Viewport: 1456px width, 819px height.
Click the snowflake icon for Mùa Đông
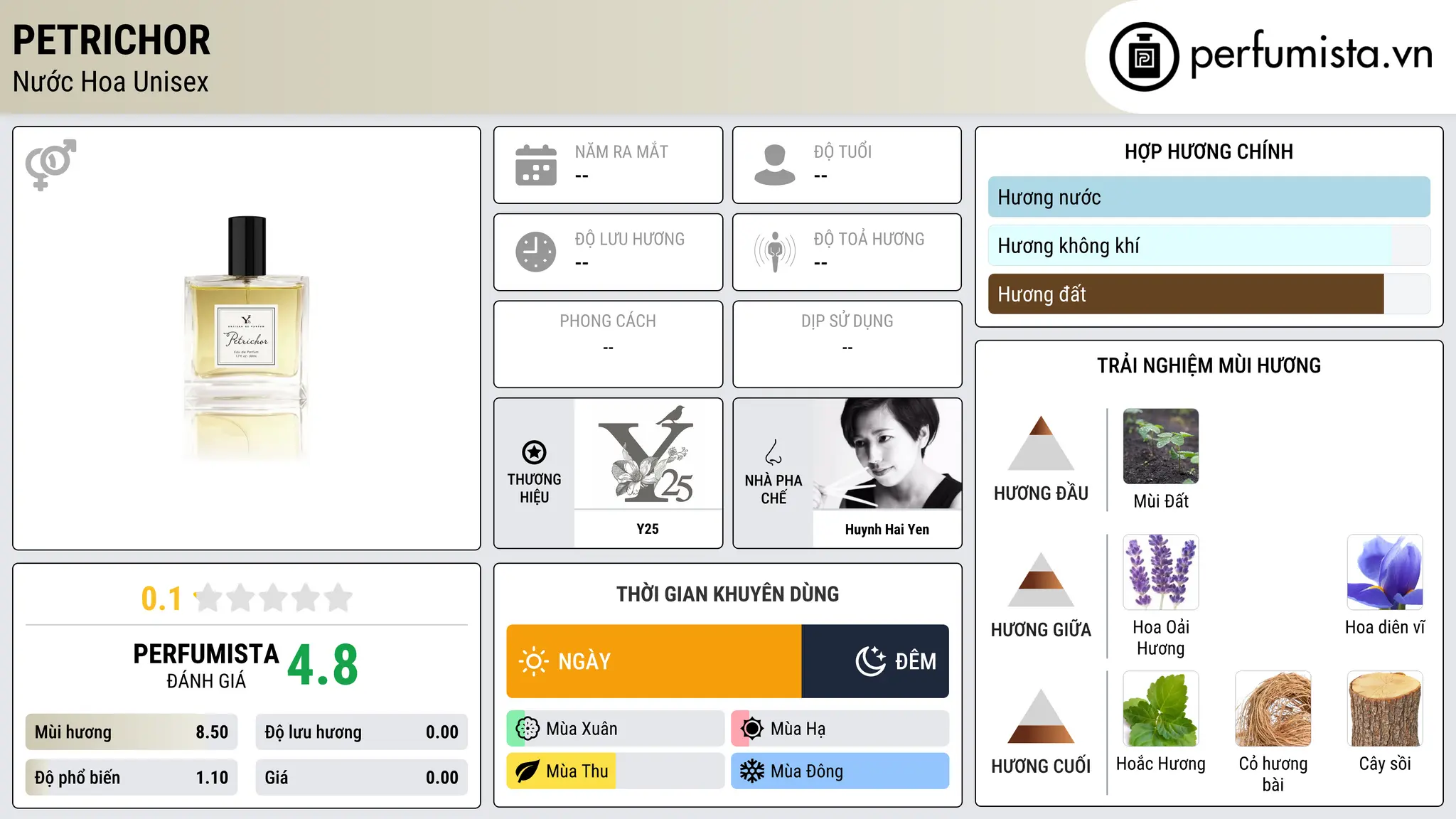click(752, 771)
